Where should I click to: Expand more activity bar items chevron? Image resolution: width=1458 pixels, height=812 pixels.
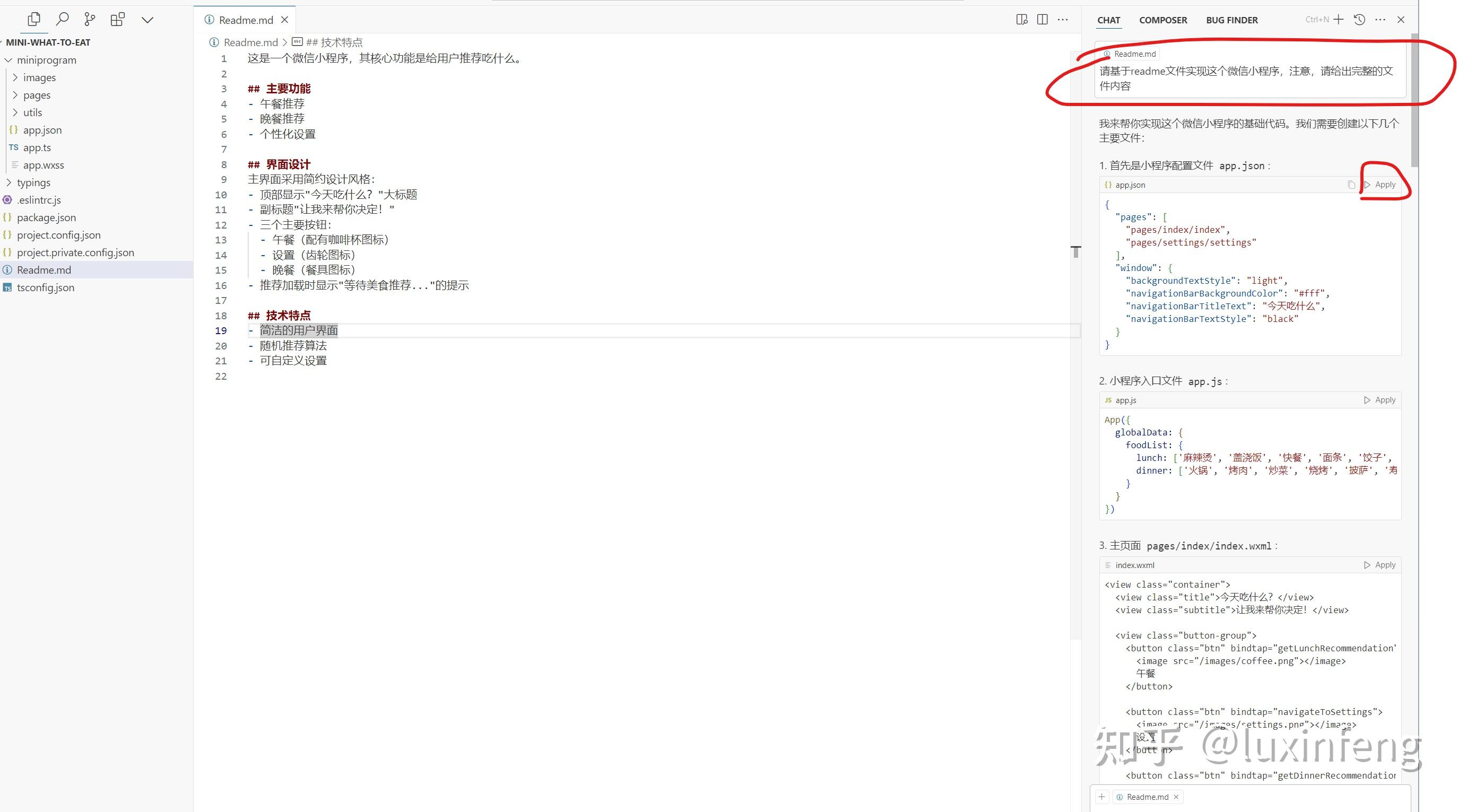(x=147, y=20)
